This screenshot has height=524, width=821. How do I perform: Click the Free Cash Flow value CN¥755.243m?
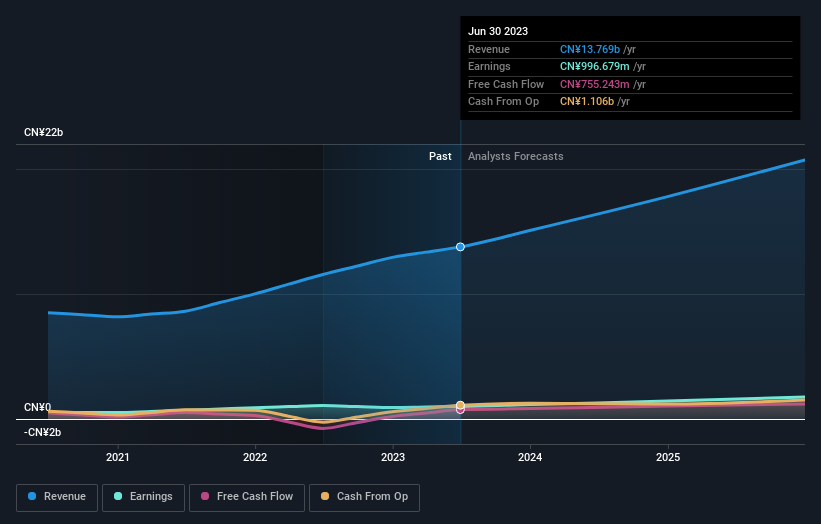coord(595,84)
